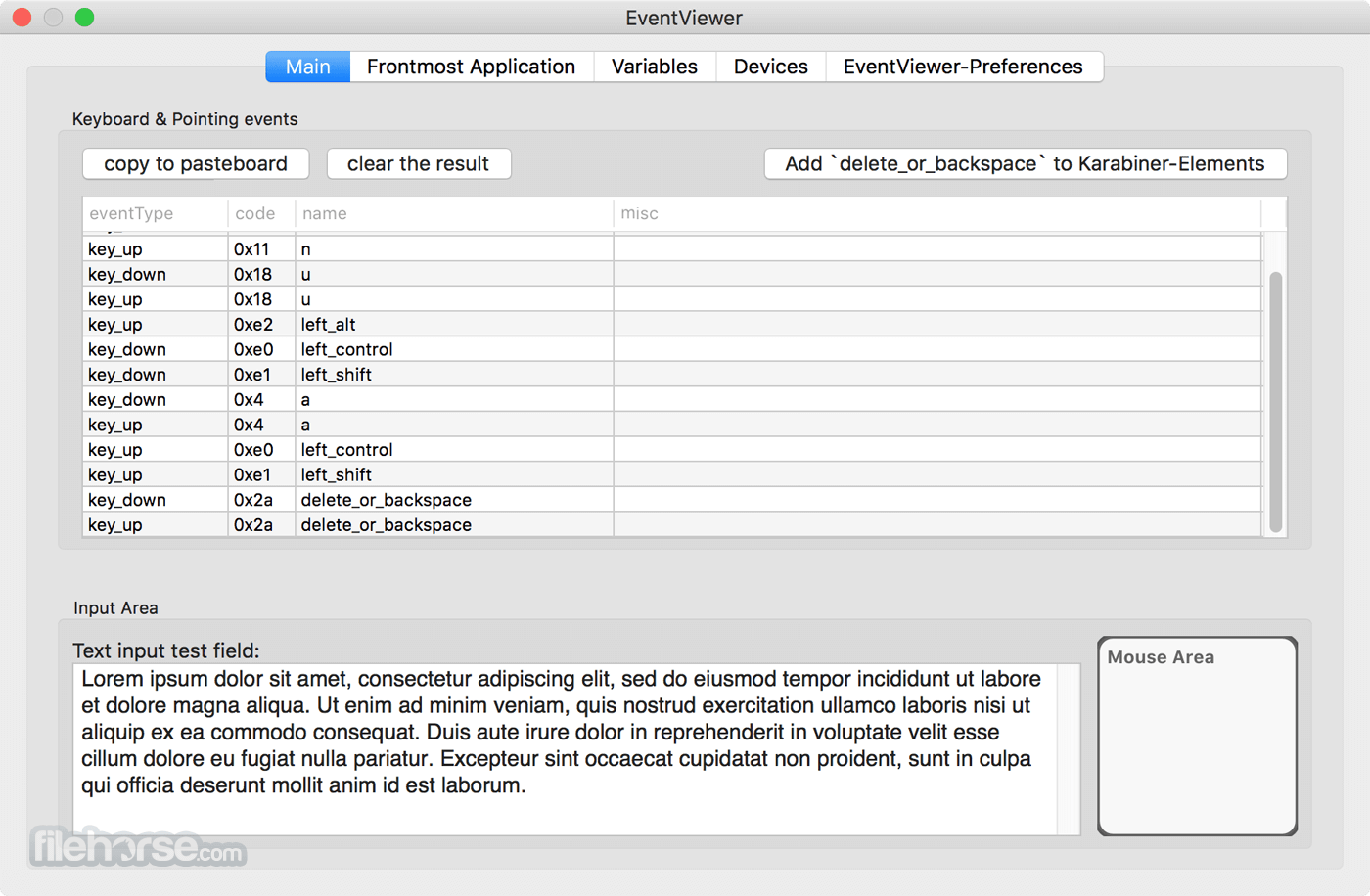Click the EventViewer window title

(x=684, y=18)
